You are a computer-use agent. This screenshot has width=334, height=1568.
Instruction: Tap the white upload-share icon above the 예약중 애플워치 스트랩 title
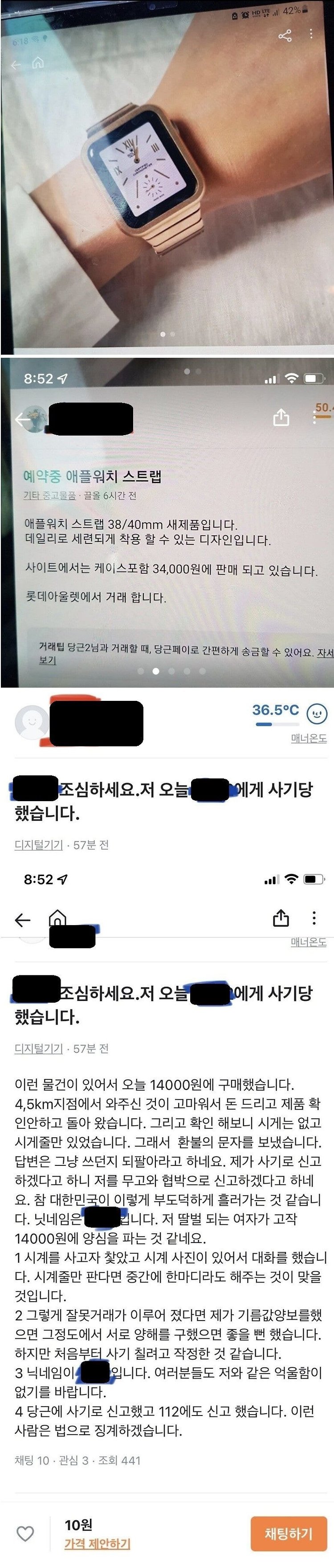[x=281, y=417]
